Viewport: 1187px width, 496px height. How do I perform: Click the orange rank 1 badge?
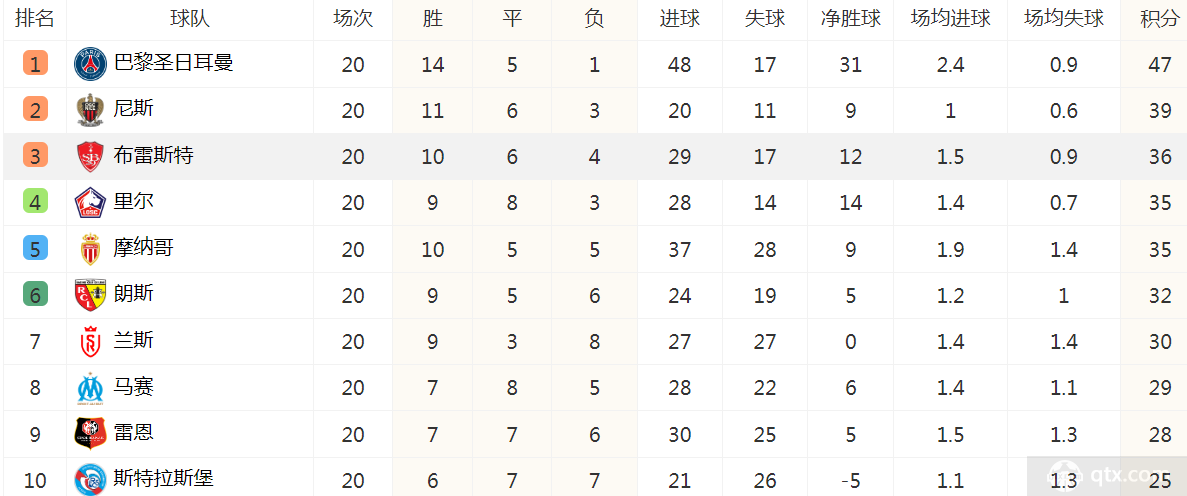[35, 64]
